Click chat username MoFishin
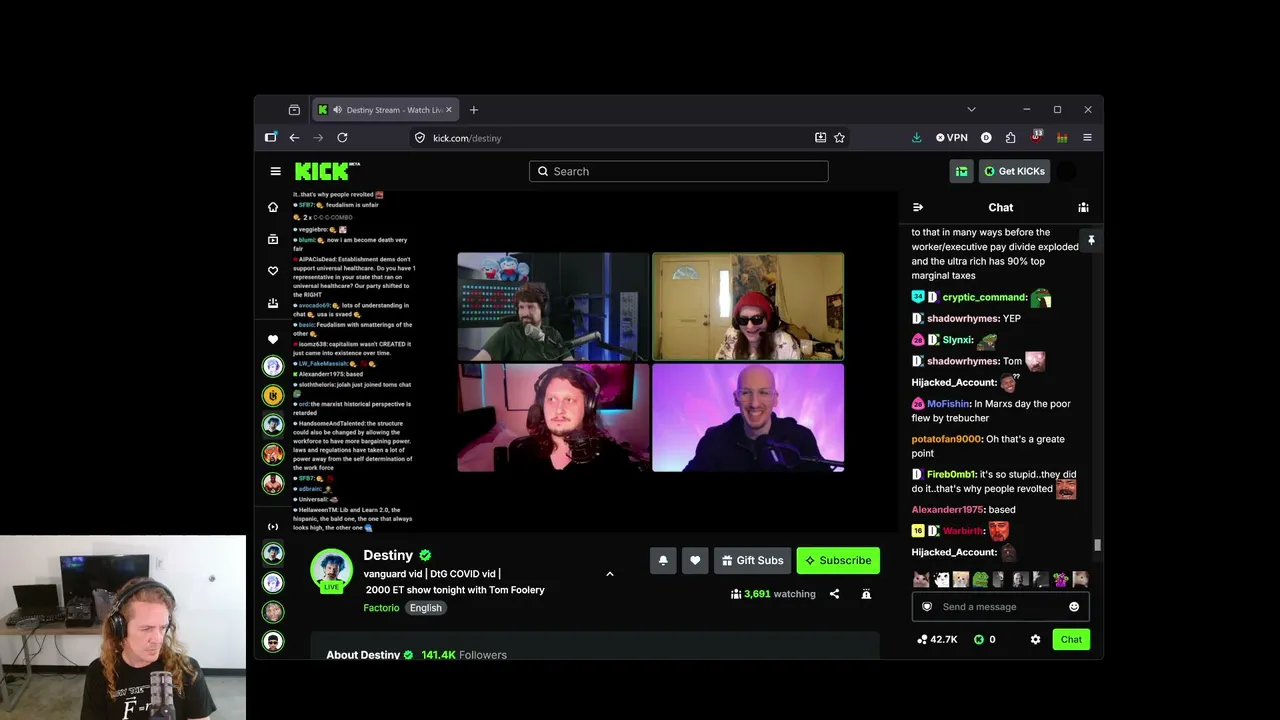 (x=948, y=404)
